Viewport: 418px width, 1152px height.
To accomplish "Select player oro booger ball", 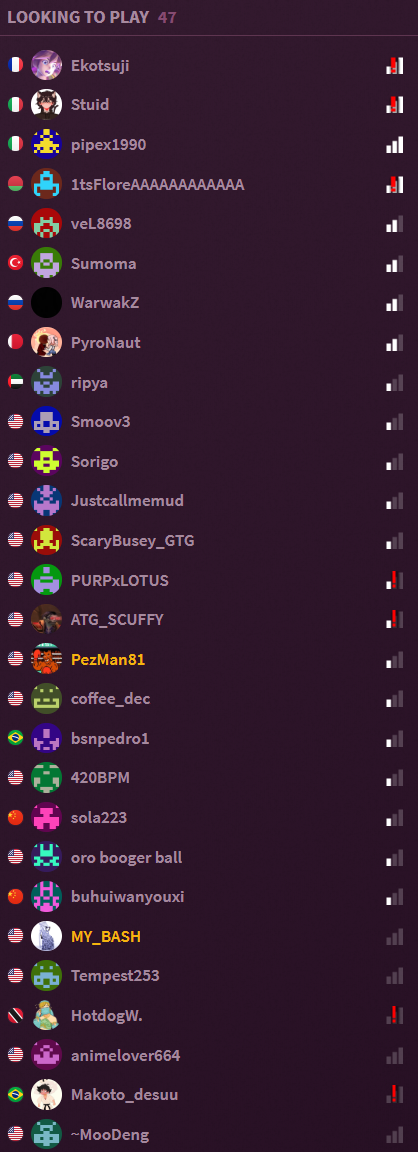I will [x=209, y=857].
